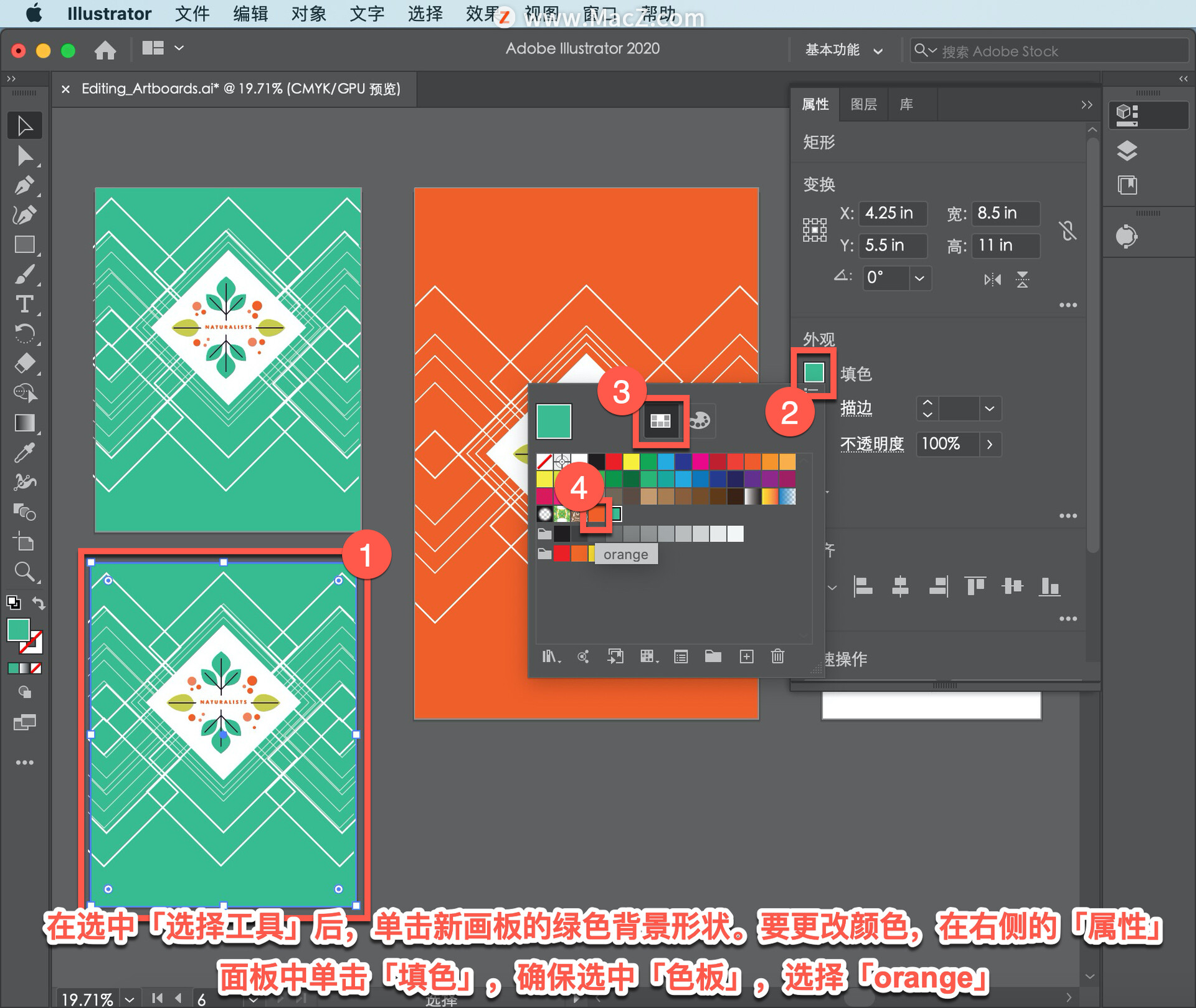The height and width of the screenshot is (1008, 1196).
Task: Open the 对象 menu
Action: pos(308,14)
